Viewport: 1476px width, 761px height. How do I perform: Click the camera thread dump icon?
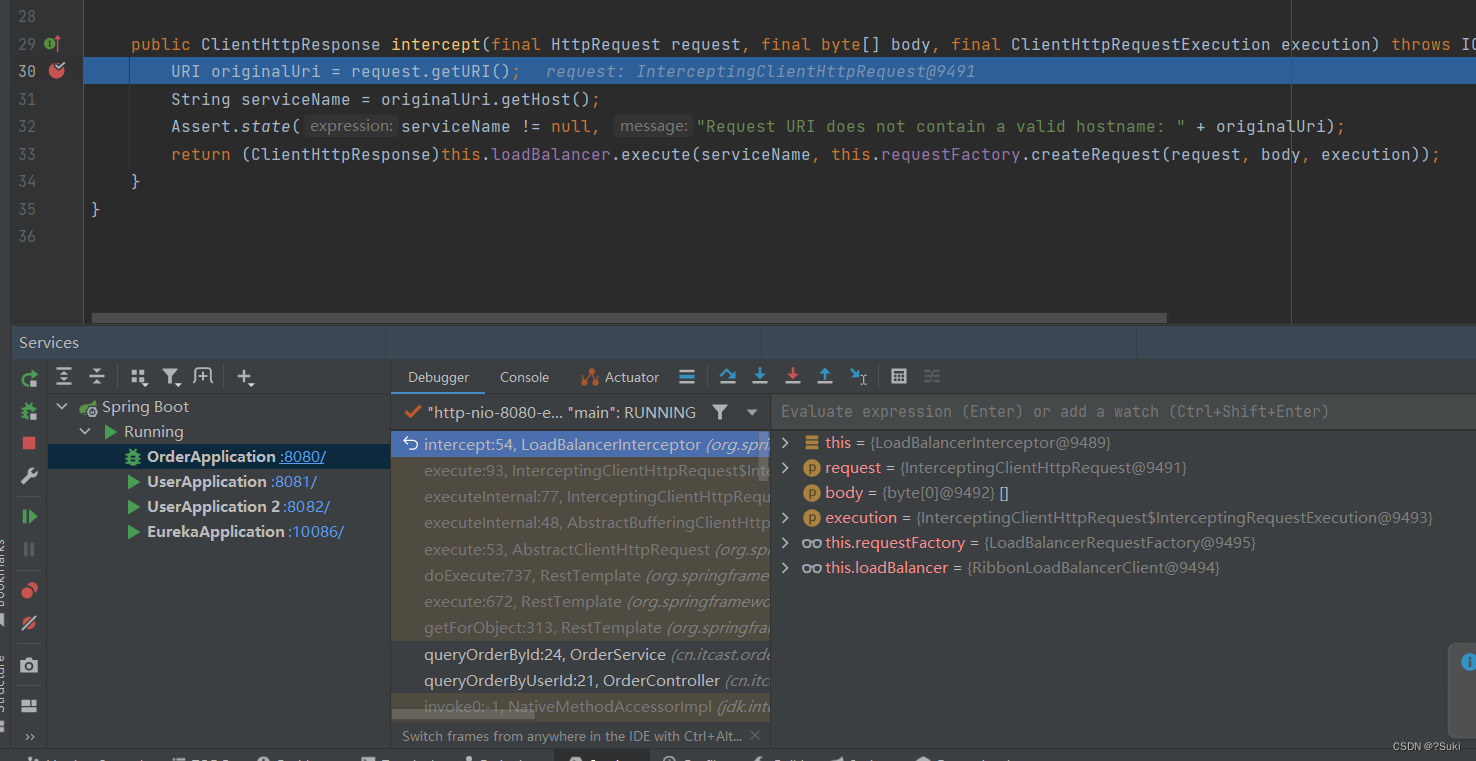[29, 665]
